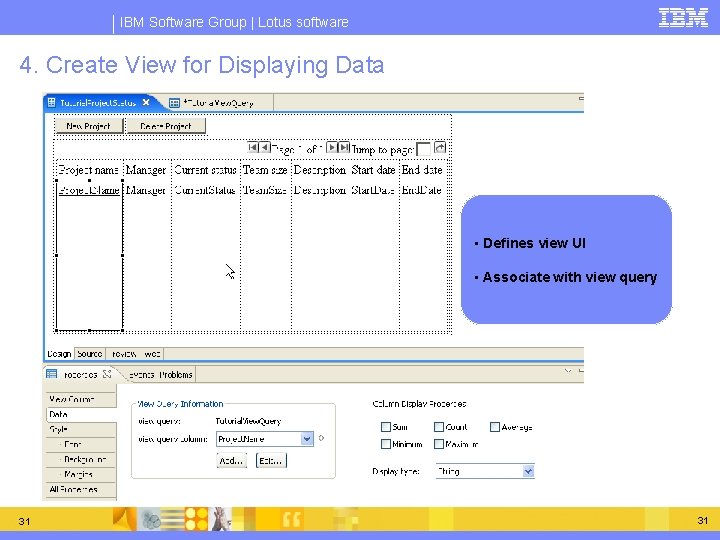
Task: Go to next page in pager
Action: (332, 147)
